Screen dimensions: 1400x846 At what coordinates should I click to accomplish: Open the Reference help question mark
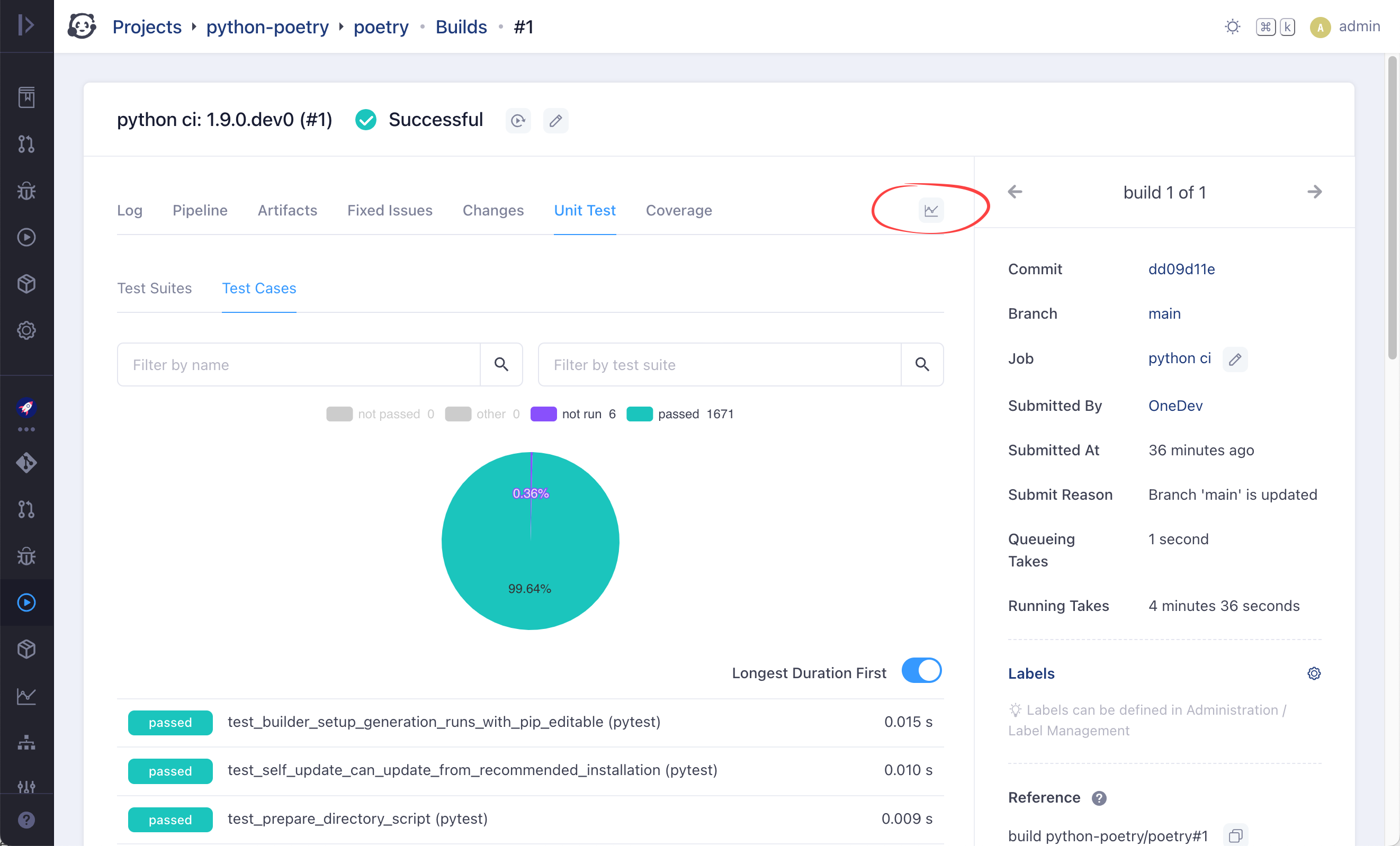point(1099,798)
